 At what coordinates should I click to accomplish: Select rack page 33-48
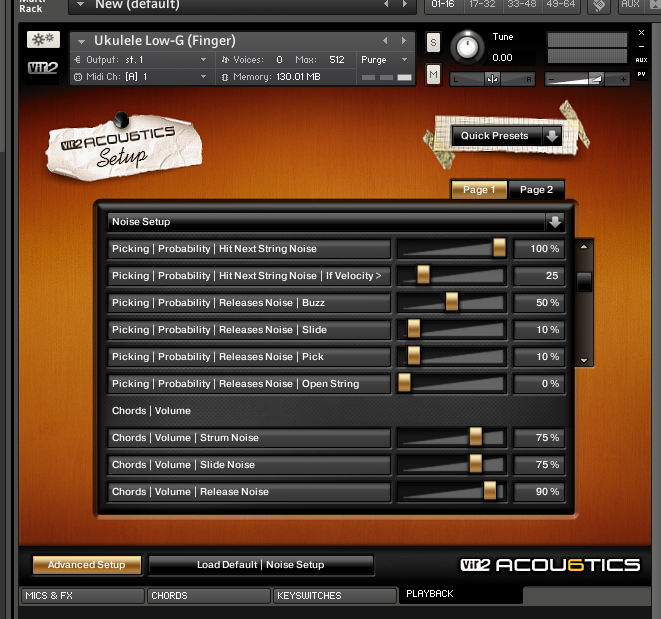point(521,5)
